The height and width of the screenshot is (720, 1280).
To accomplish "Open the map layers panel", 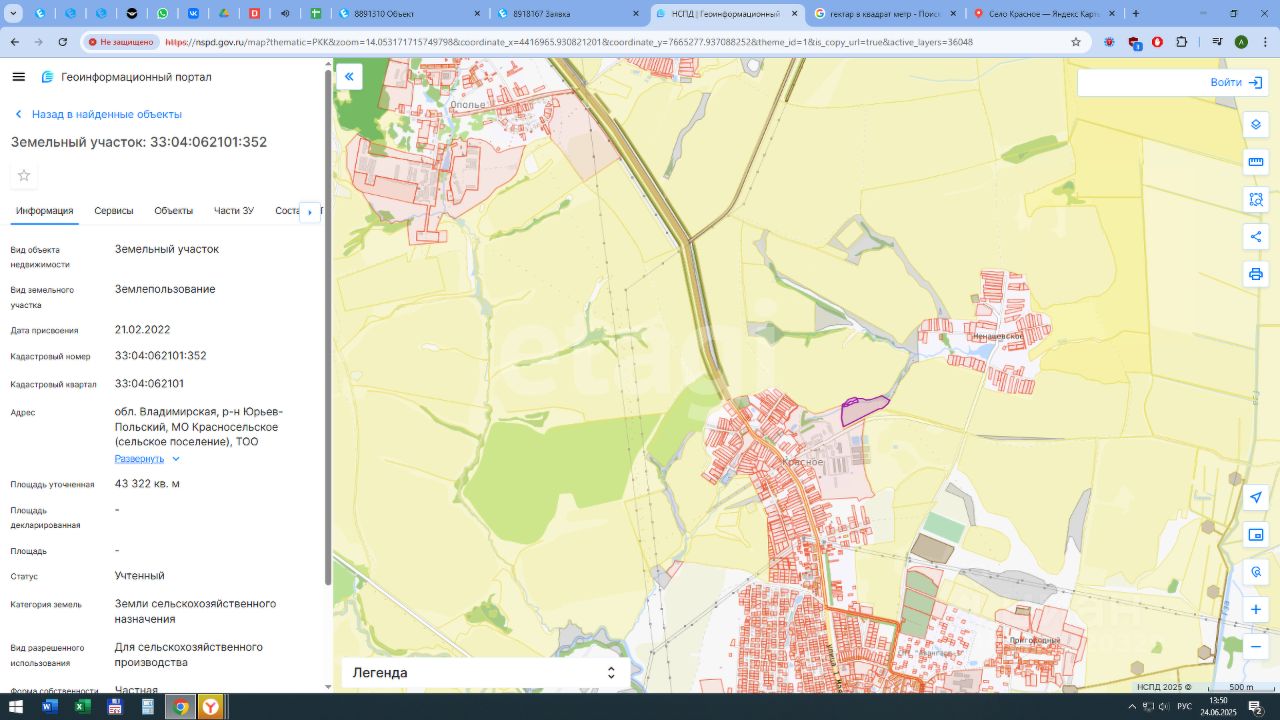I will (1255, 125).
